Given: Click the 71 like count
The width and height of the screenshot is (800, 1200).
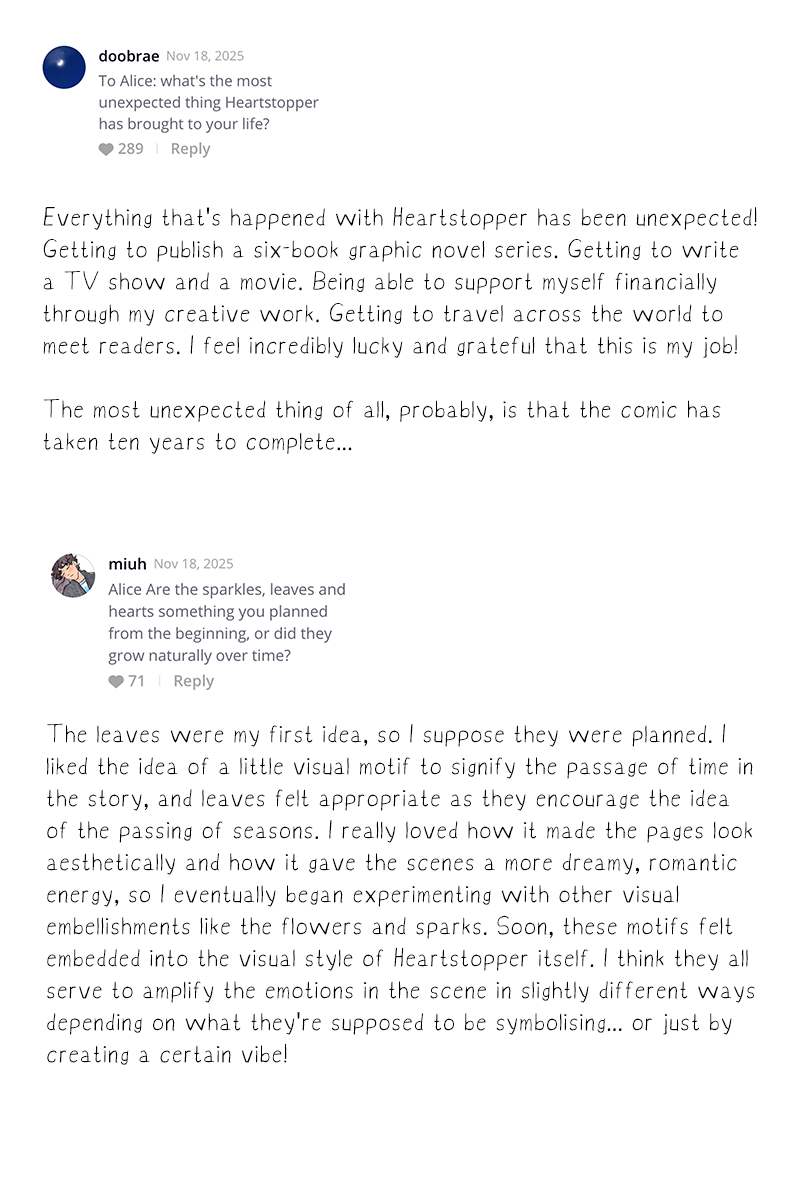Looking at the screenshot, I should click(137, 682).
